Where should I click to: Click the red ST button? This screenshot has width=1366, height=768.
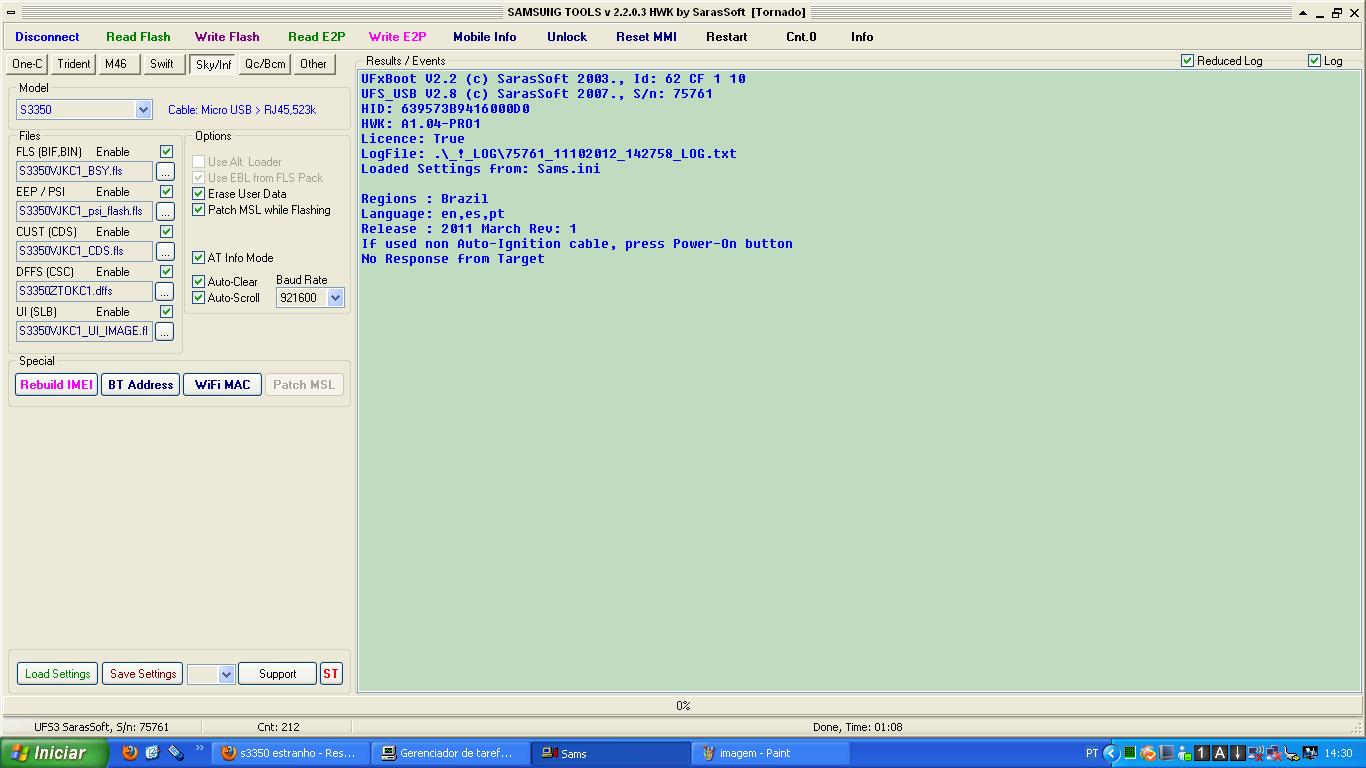331,674
